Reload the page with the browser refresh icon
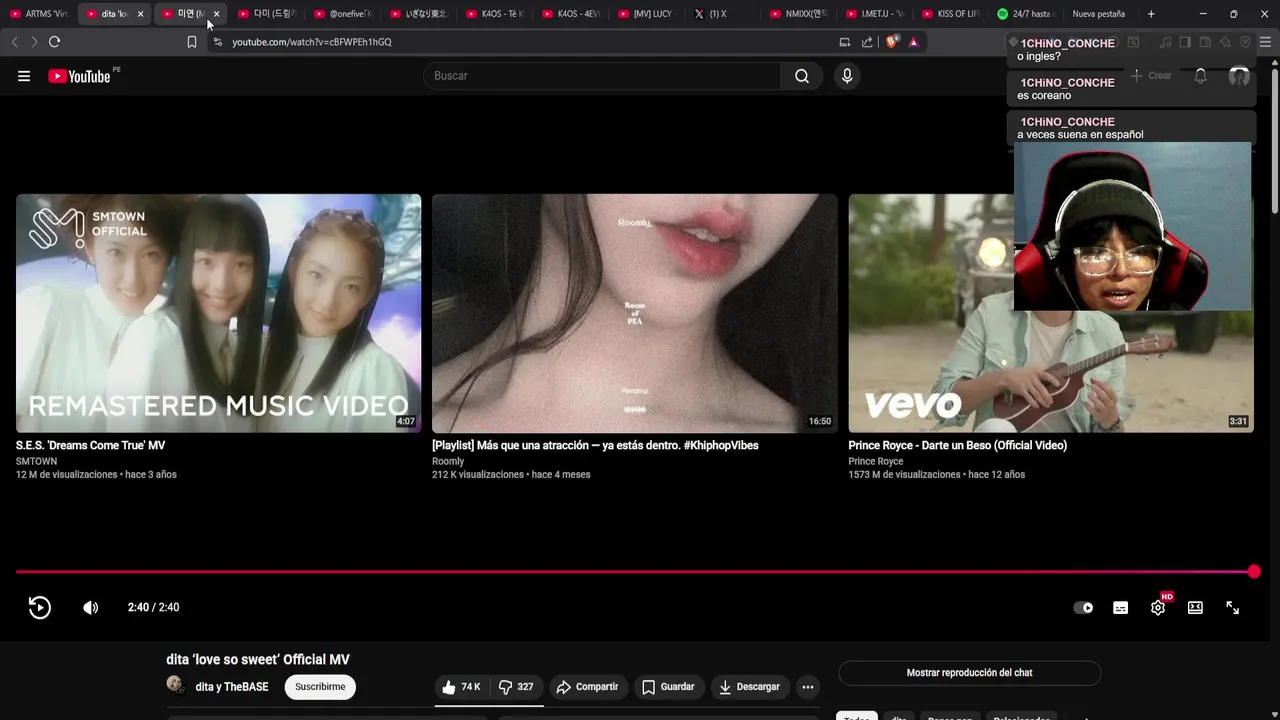The image size is (1280, 720). tap(54, 42)
